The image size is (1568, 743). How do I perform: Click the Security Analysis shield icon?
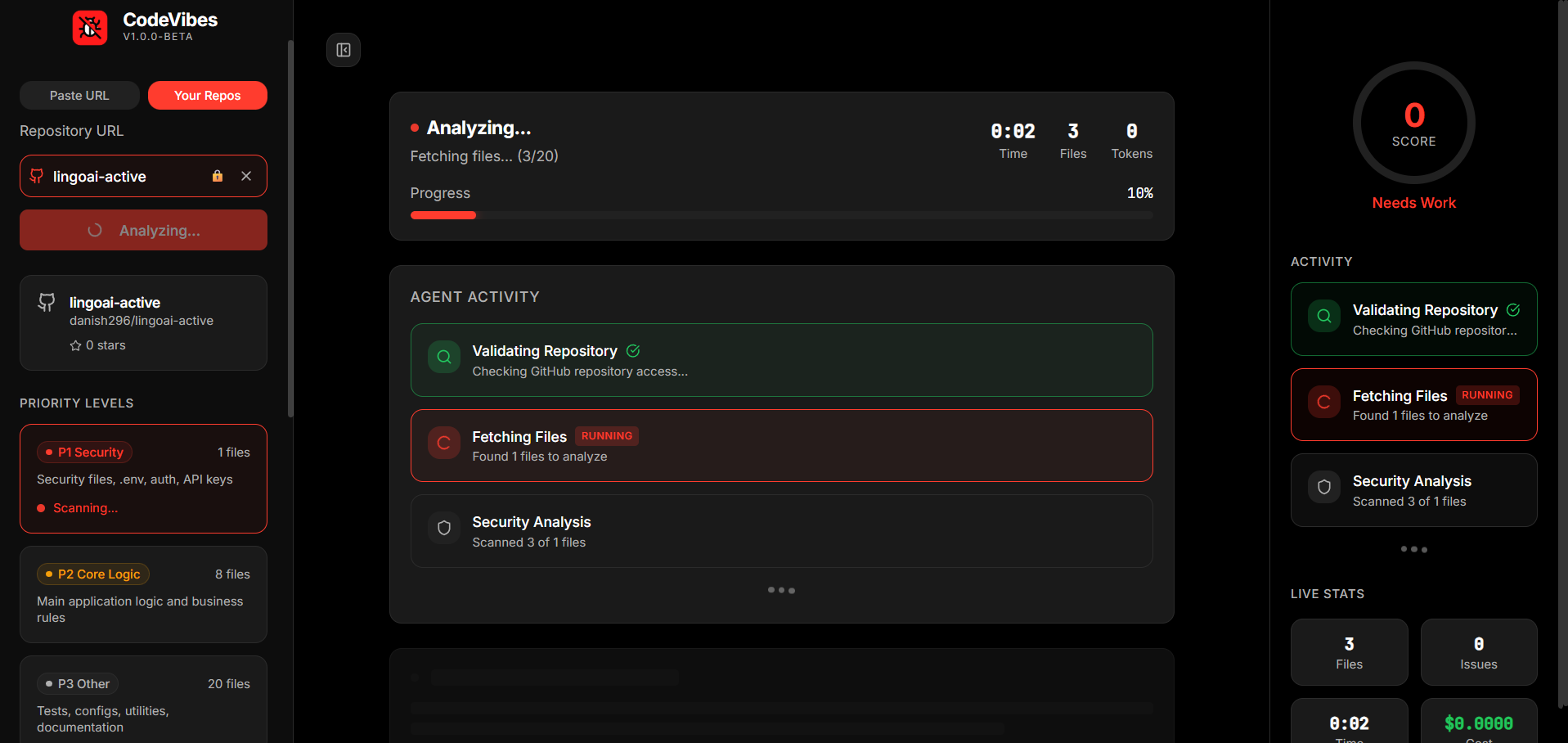pos(443,528)
